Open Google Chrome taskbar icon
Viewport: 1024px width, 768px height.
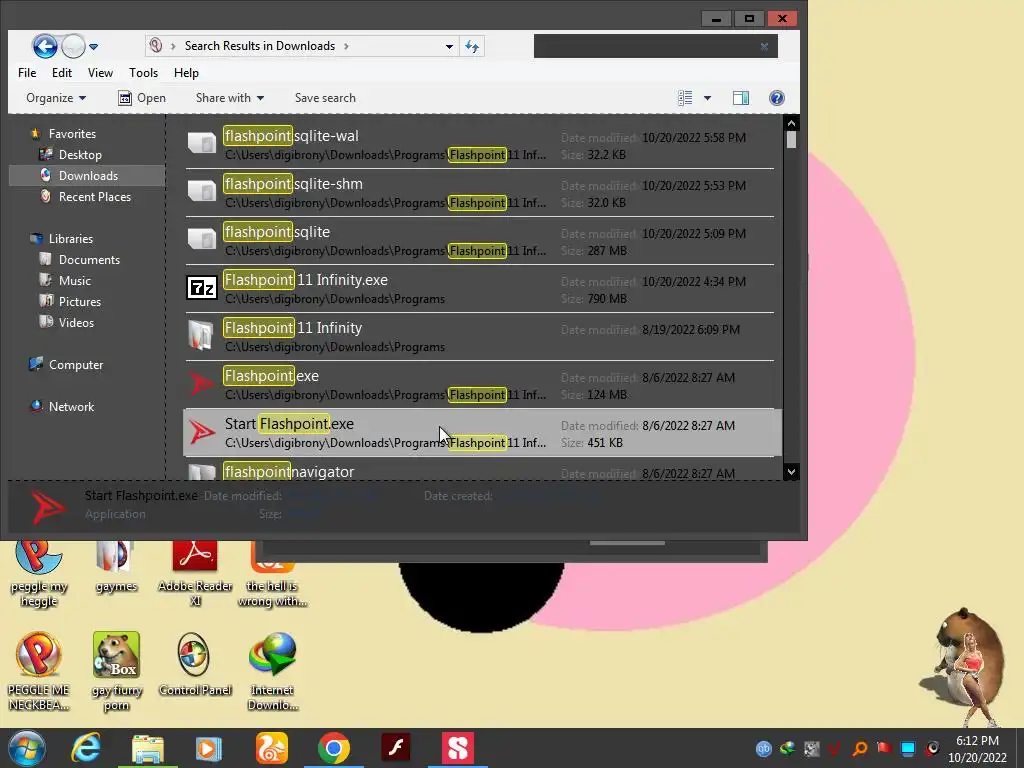click(x=334, y=748)
